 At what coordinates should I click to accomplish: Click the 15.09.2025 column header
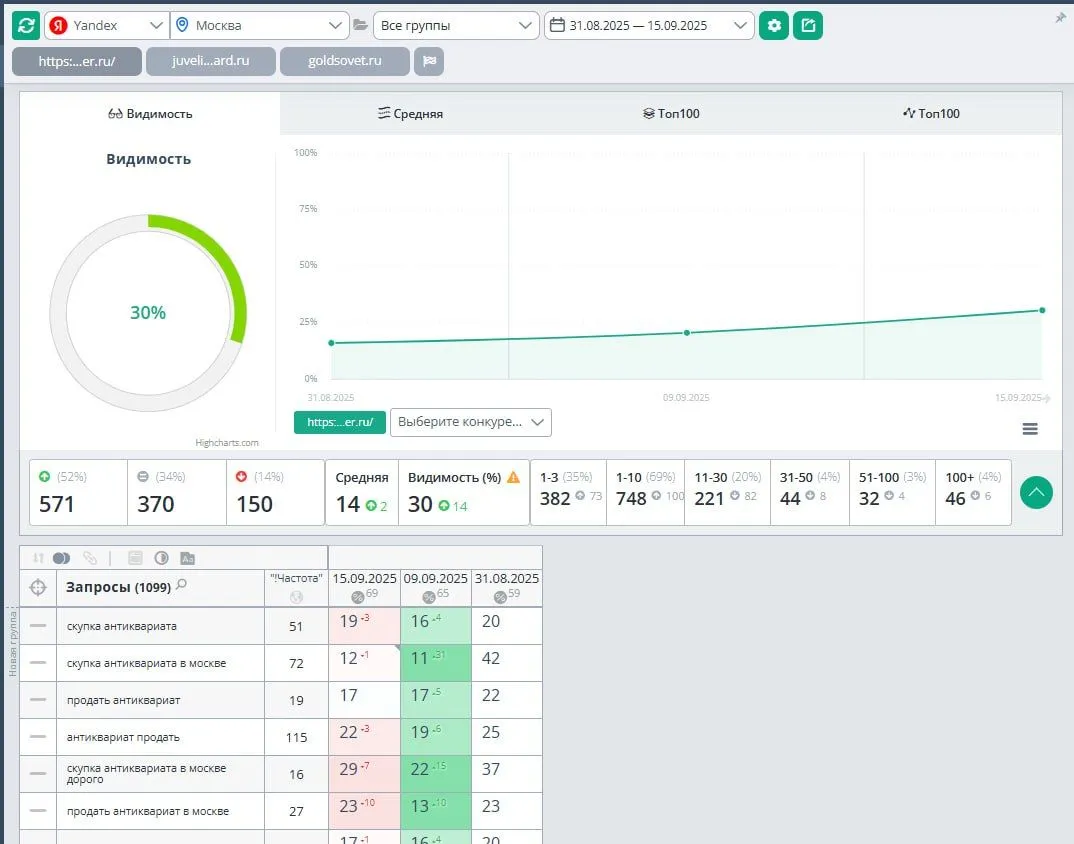[x=364, y=588]
